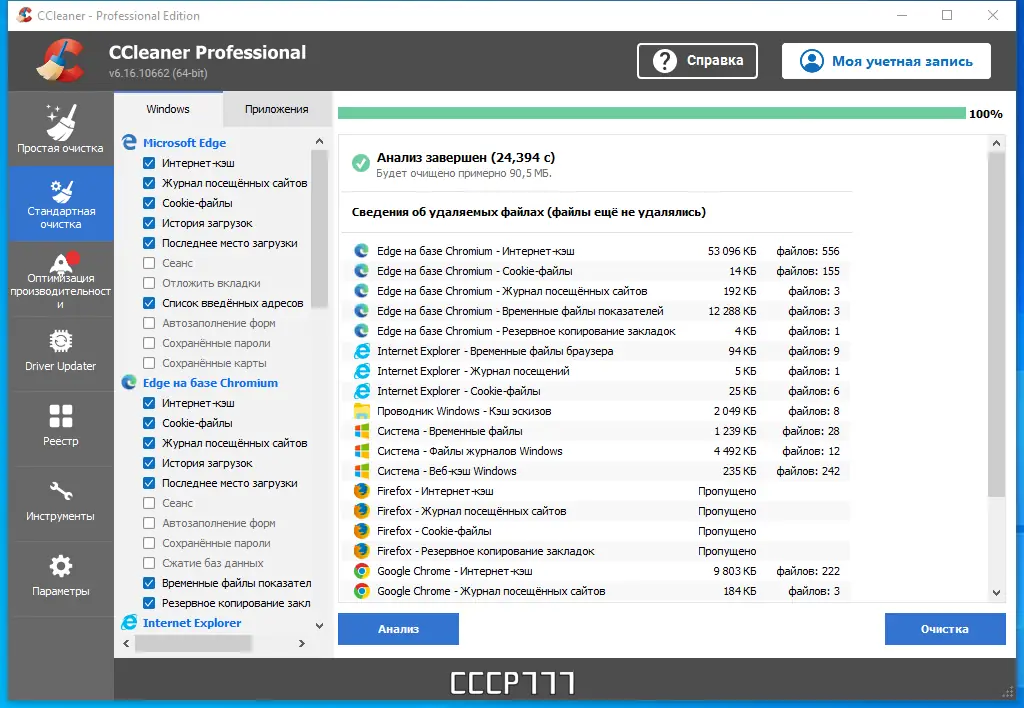Viewport: 1024px width, 708px height.
Task: Switch to Windows tab
Action: [168, 109]
